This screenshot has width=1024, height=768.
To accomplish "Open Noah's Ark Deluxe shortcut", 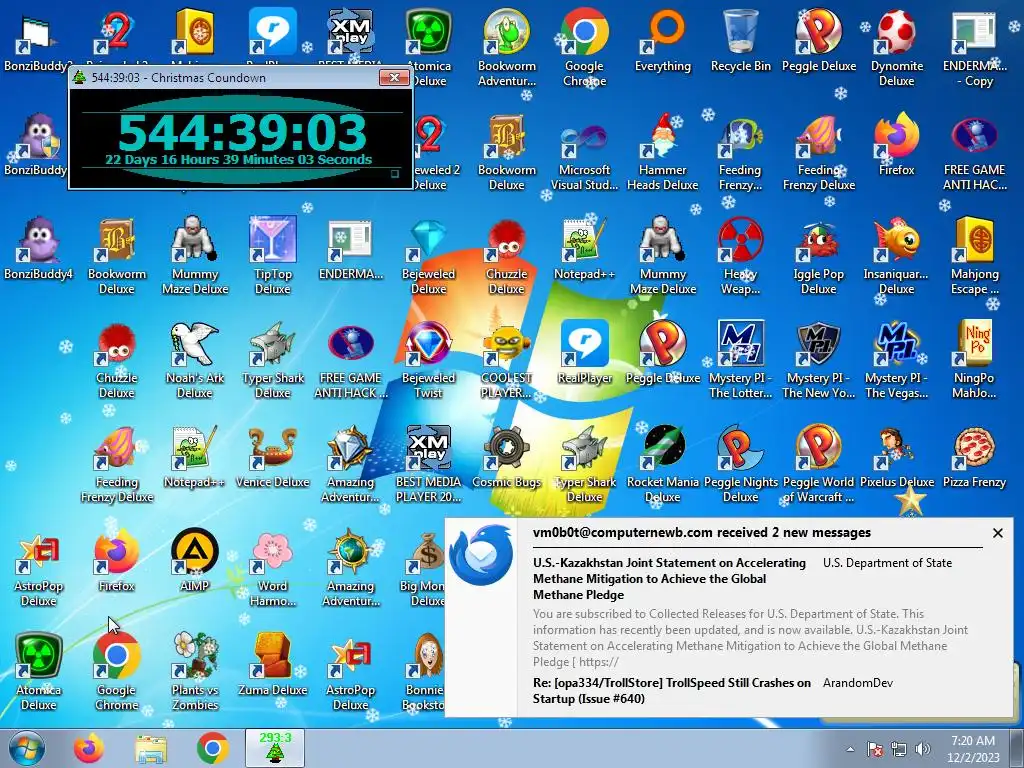I will [x=195, y=360].
